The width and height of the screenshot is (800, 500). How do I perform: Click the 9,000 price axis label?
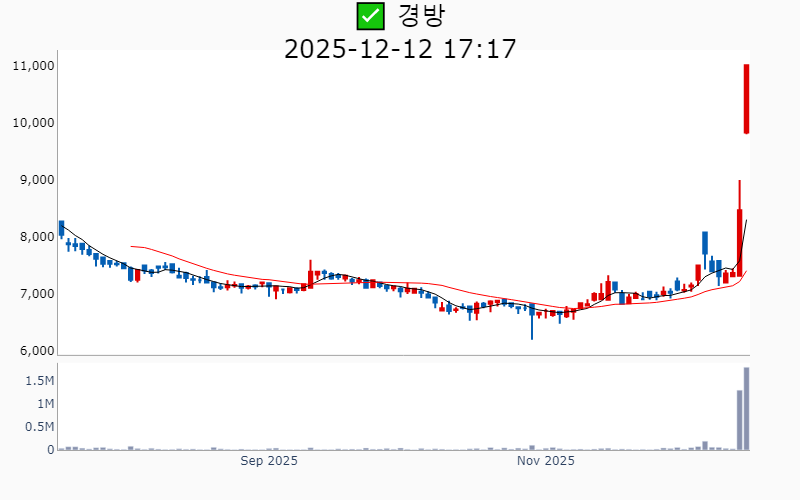(x=35, y=180)
